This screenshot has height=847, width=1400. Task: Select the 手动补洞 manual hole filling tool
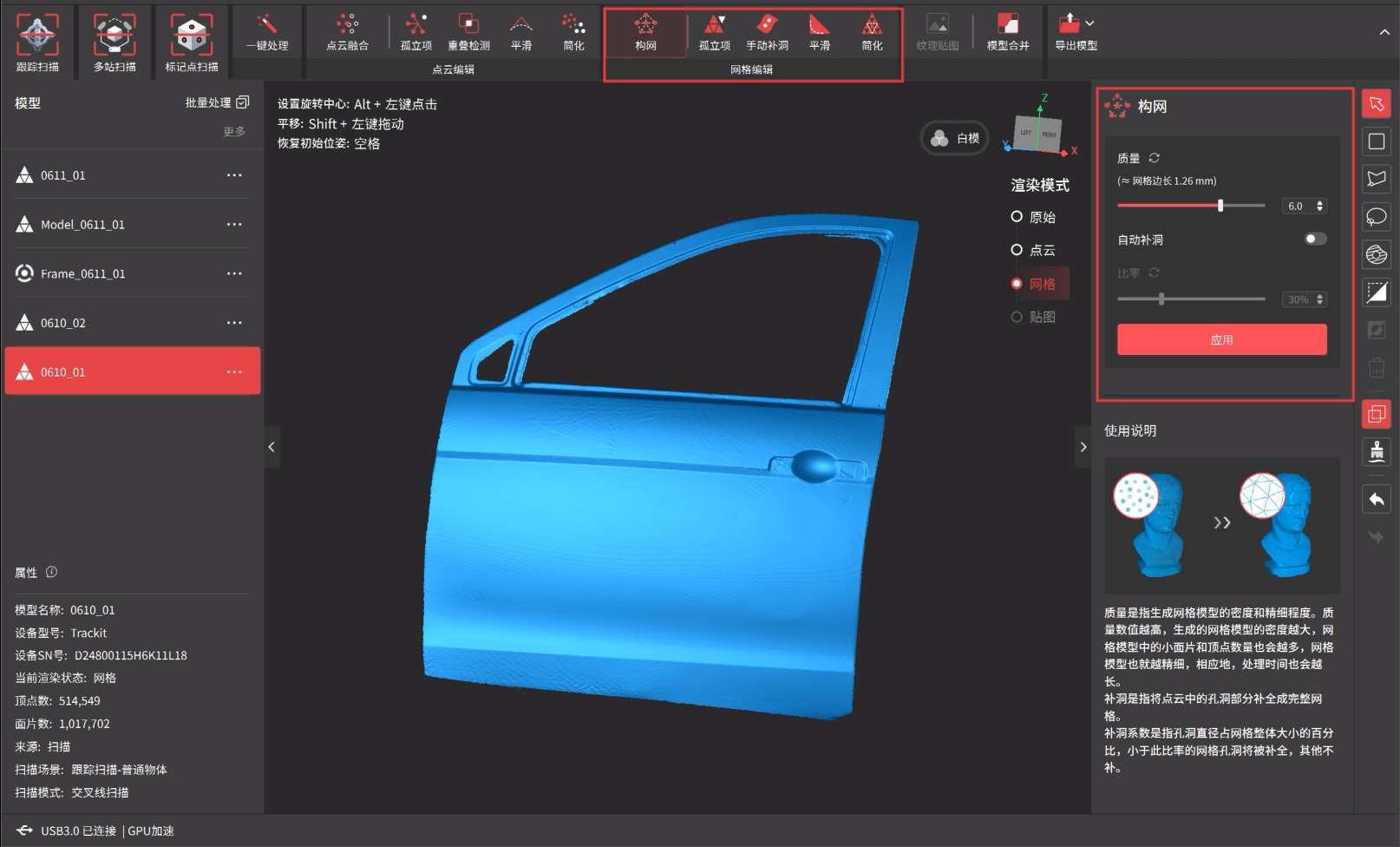tap(767, 32)
